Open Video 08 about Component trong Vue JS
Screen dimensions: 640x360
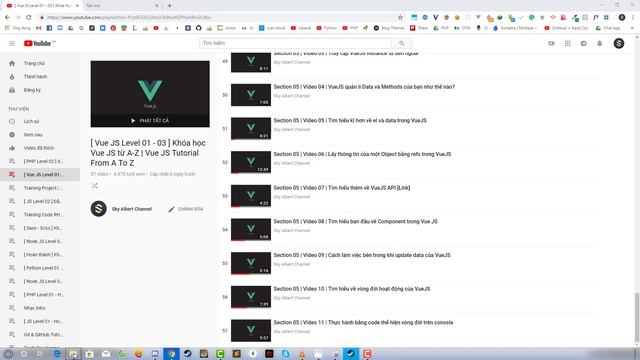click(x=355, y=222)
